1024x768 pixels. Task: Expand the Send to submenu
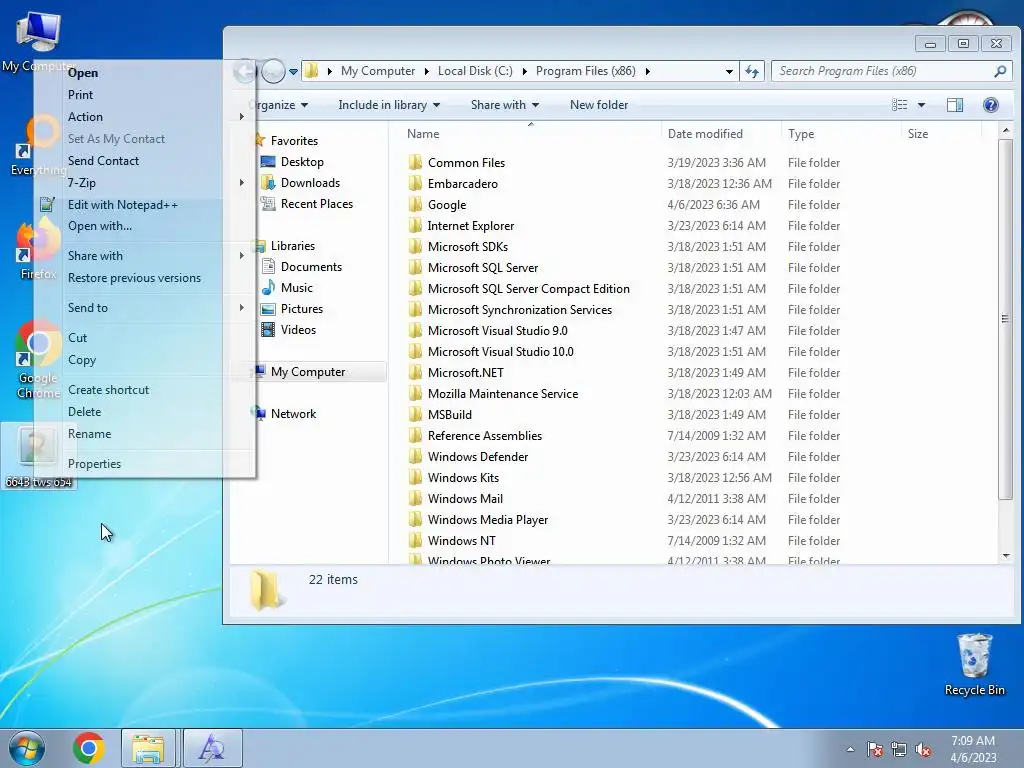pos(144,308)
